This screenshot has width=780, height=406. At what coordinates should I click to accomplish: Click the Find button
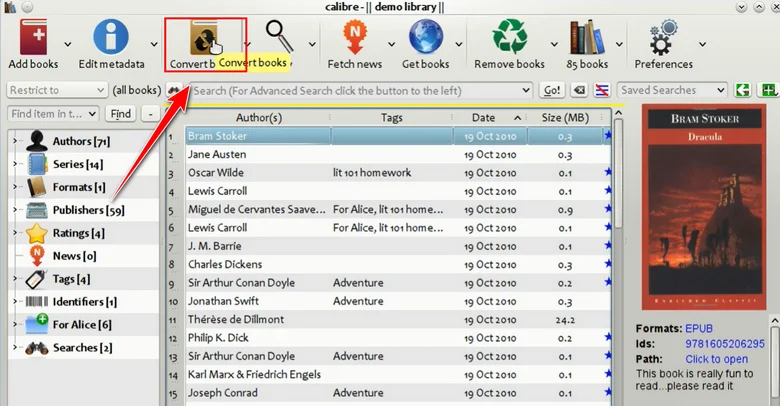[x=121, y=114]
